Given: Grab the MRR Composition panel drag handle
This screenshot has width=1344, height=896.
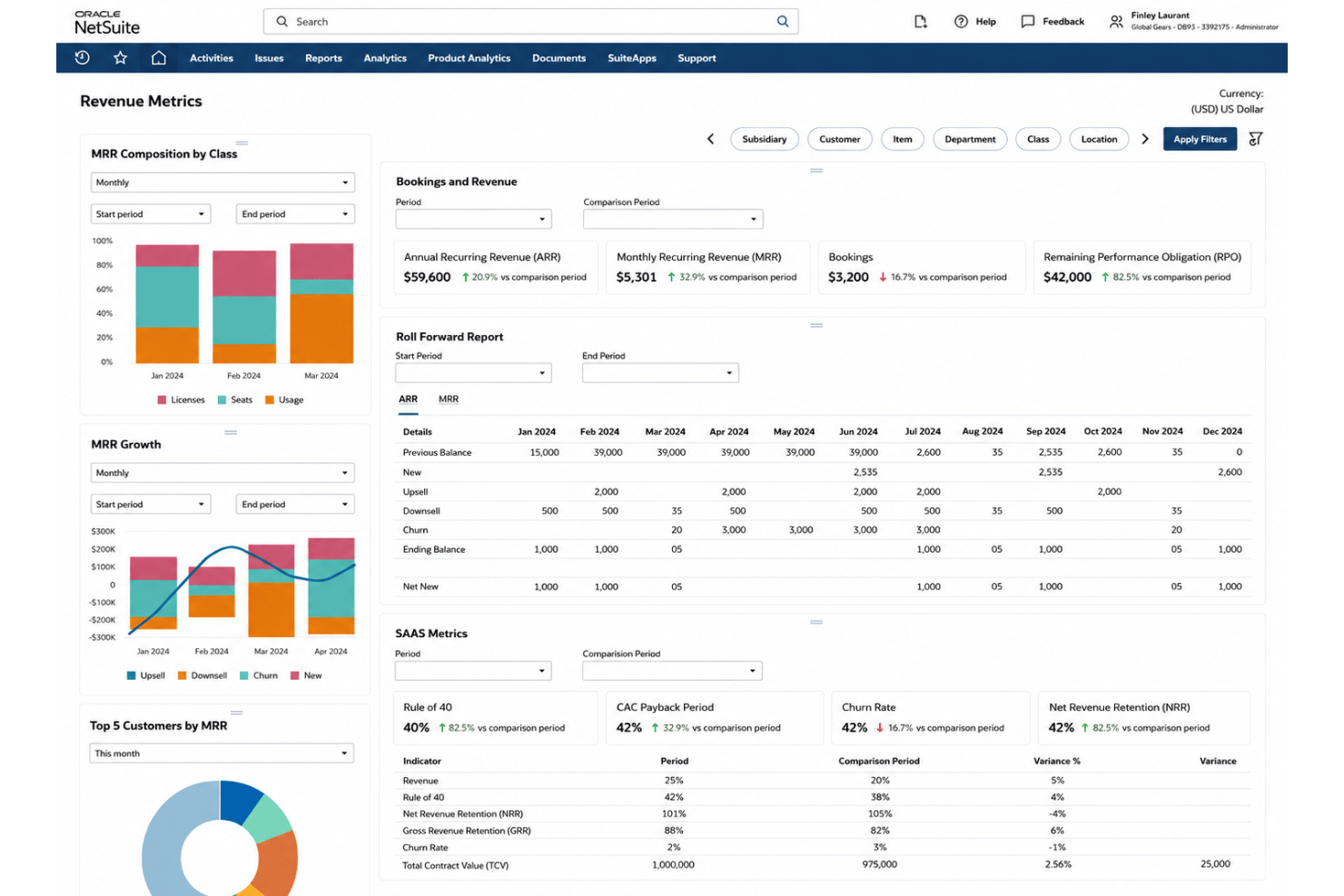Looking at the screenshot, I should 242,143.
